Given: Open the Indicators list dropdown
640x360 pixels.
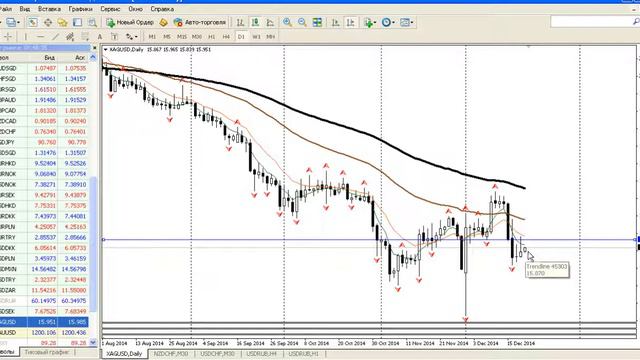Looking at the screenshot, I should (370, 22).
